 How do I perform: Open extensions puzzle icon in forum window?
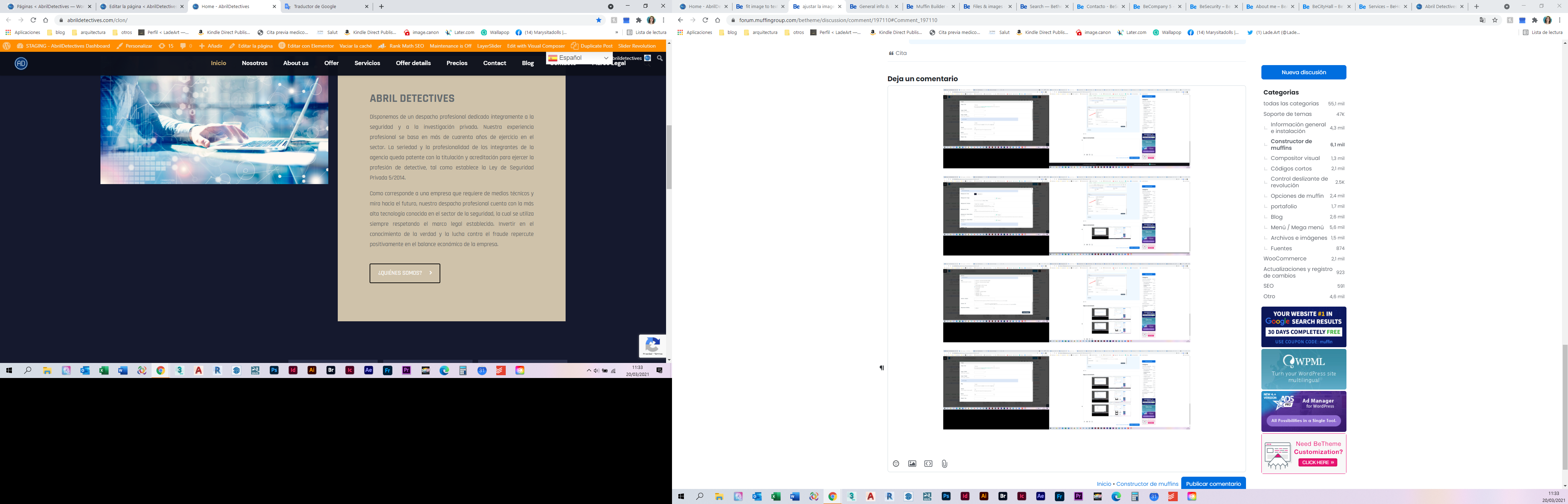[1534, 20]
